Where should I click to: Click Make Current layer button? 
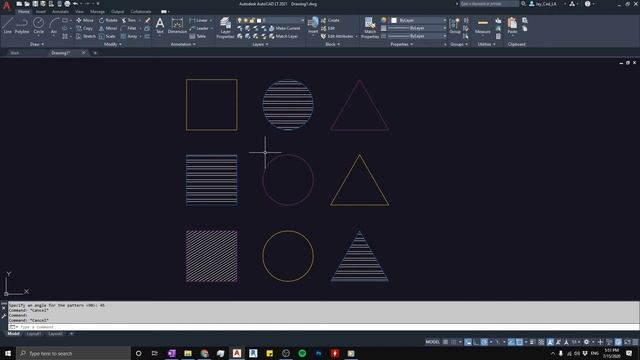[x=284, y=28]
